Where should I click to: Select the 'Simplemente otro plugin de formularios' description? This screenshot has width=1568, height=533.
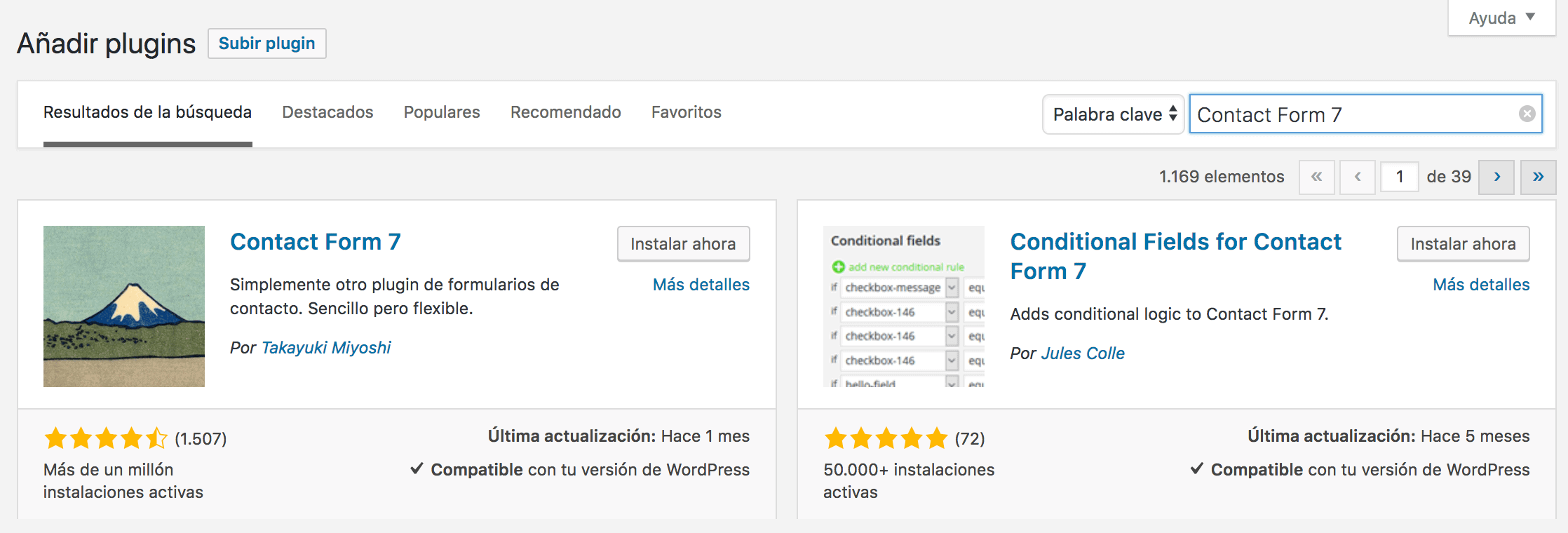pyautogui.click(x=395, y=297)
